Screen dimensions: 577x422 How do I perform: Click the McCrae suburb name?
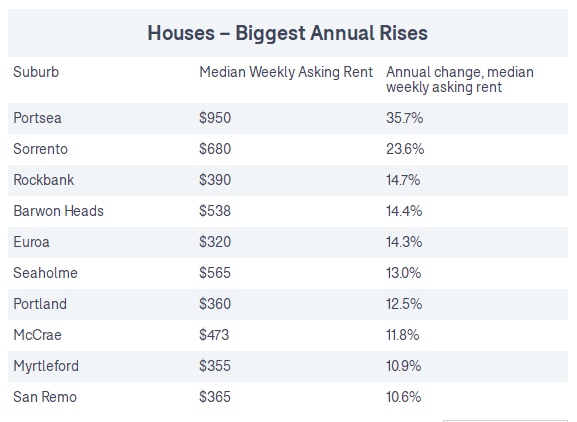(38, 335)
